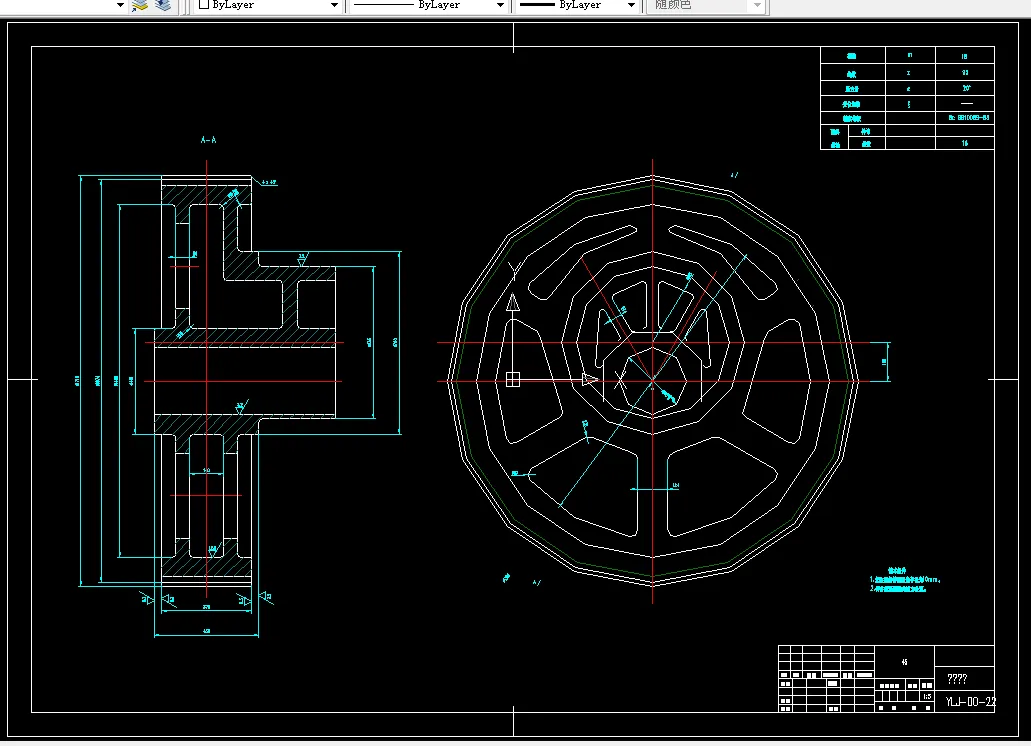
Task: Select the A-A section view label
Action: [x=208, y=140]
